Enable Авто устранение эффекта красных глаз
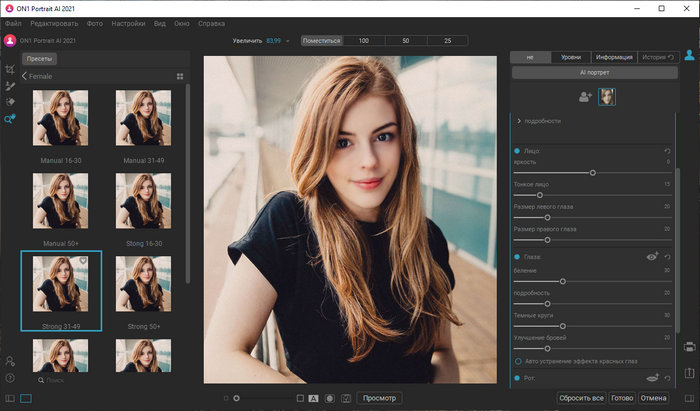The height and width of the screenshot is (411, 700). 517,360
